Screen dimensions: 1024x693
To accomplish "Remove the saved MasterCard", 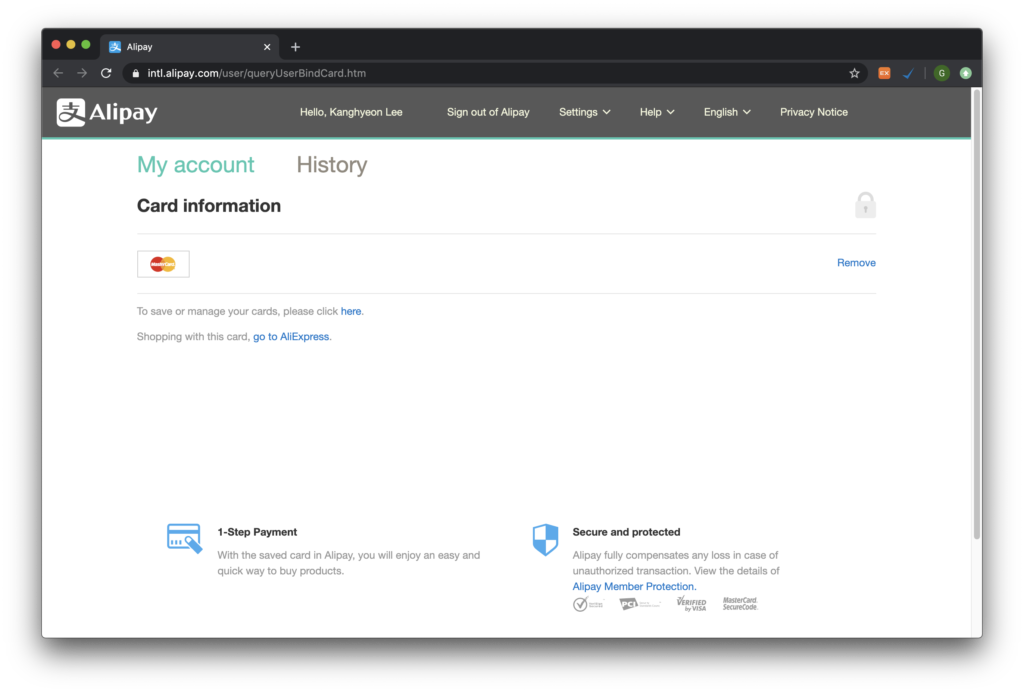I will (856, 263).
